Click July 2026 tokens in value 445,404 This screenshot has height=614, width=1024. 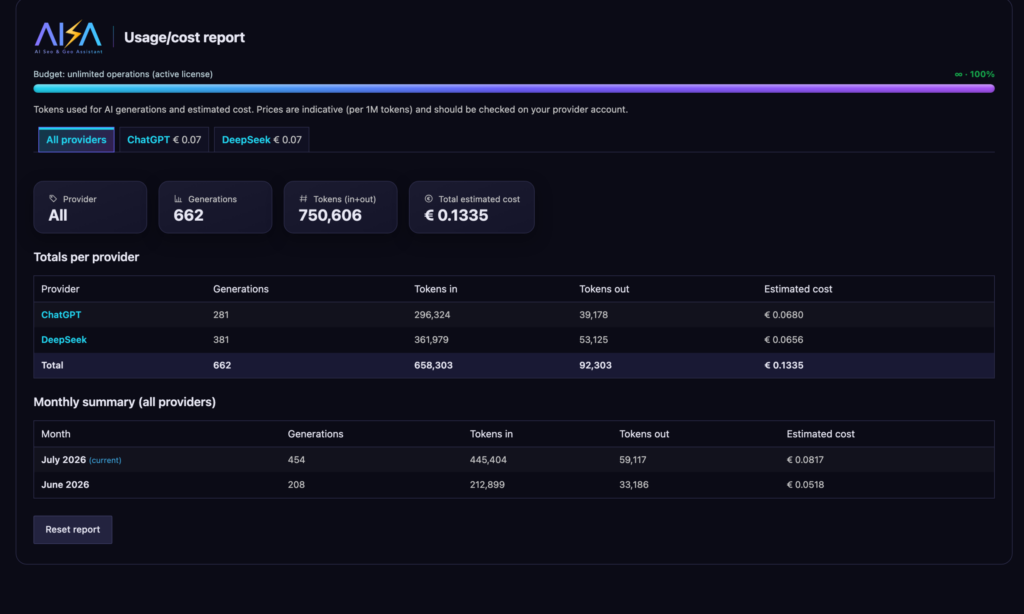(488, 460)
